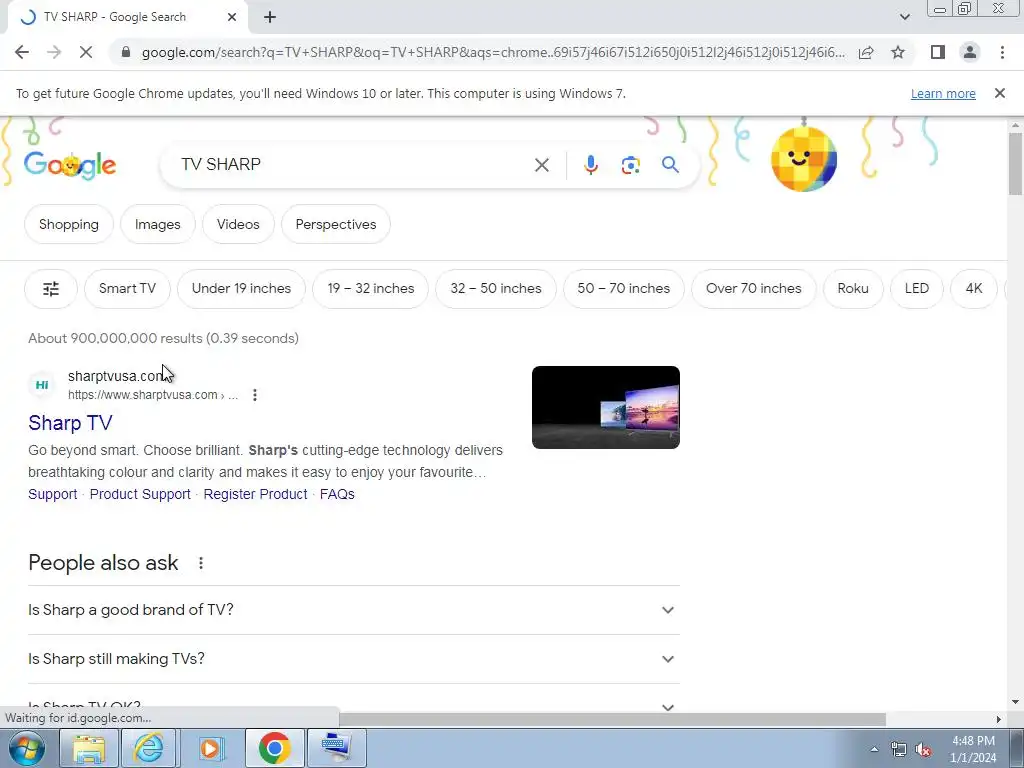Image resolution: width=1024 pixels, height=768 pixels.
Task: Open the tab search dropdown
Action: 904,17
